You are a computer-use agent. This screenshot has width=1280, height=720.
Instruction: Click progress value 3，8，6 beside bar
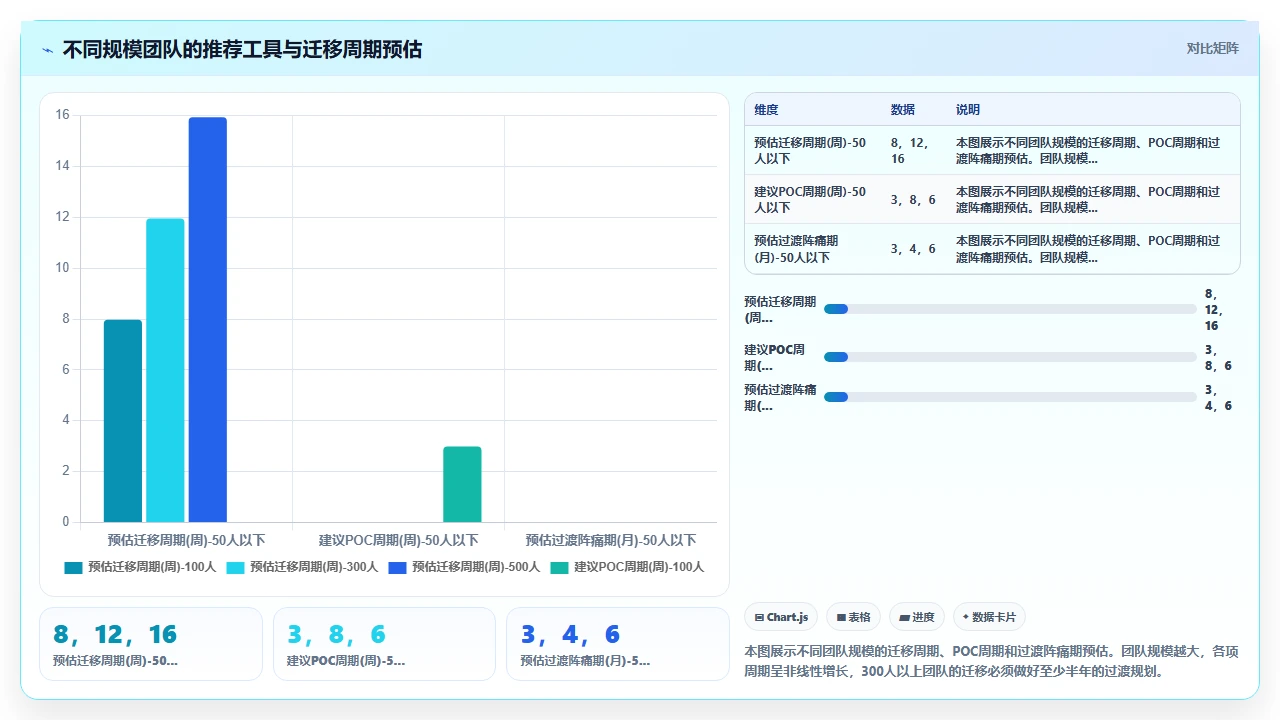point(1218,358)
